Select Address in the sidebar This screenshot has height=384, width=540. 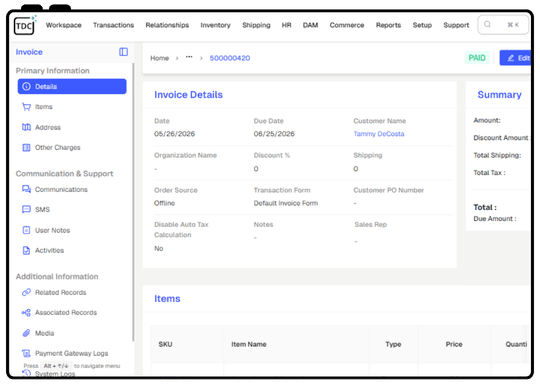[x=72, y=127]
